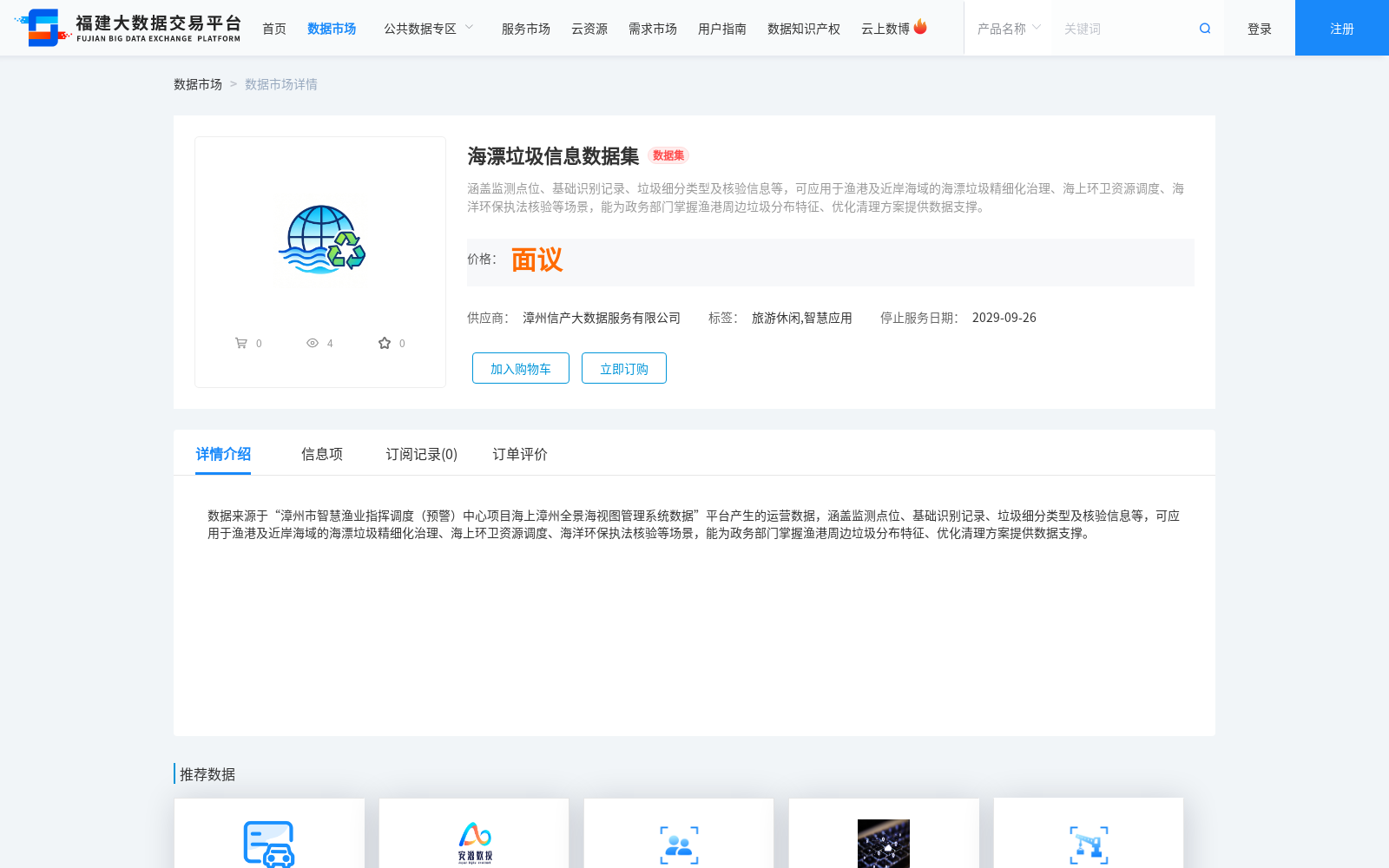
Task: Go to 首页 in navigation
Action: coord(274,29)
